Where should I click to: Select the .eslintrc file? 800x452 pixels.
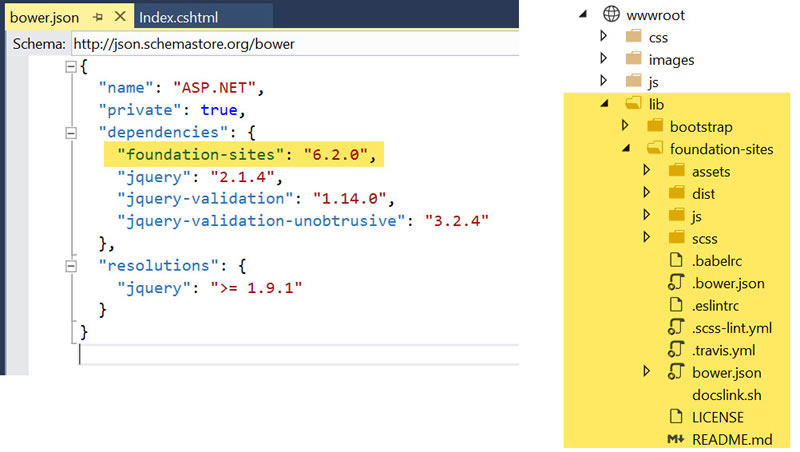pos(715,306)
